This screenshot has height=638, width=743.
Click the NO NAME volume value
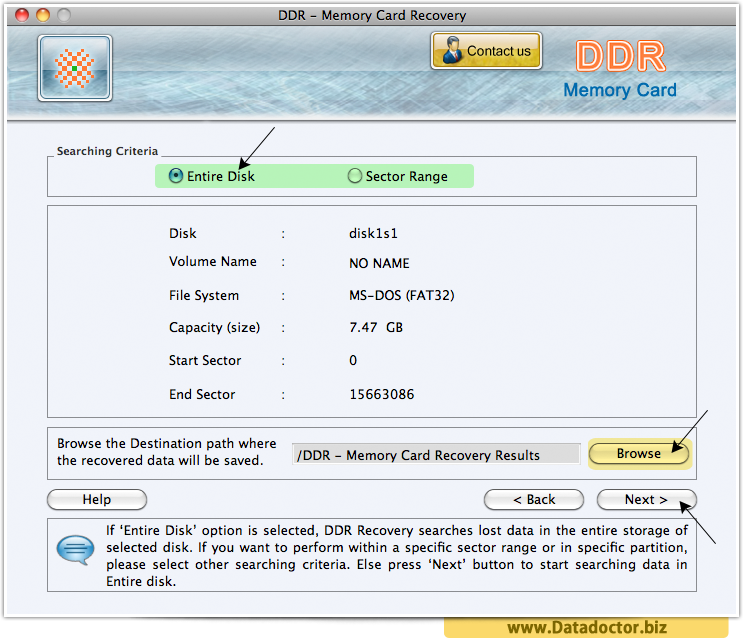pos(379,263)
